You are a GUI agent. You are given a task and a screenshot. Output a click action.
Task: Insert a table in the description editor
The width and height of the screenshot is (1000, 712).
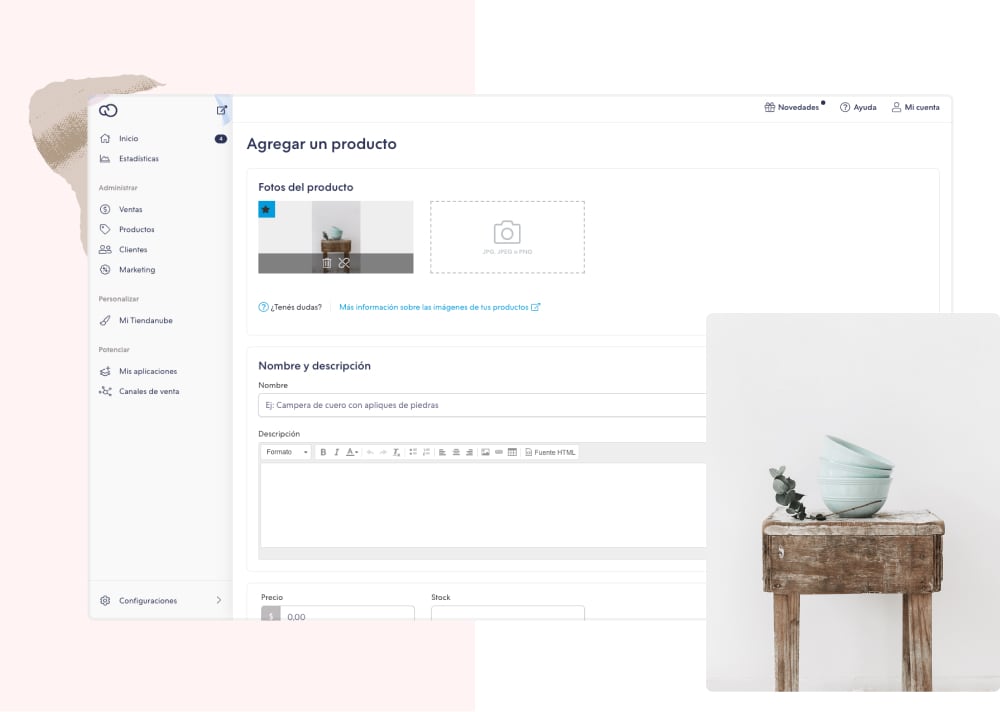(512, 452)
